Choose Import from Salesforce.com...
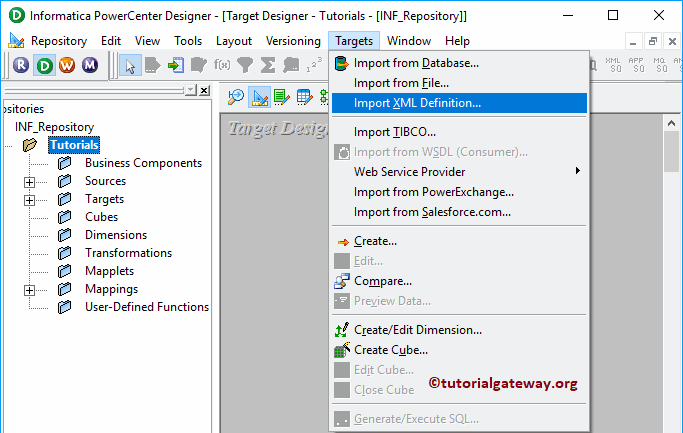 [x=460, y=212]
